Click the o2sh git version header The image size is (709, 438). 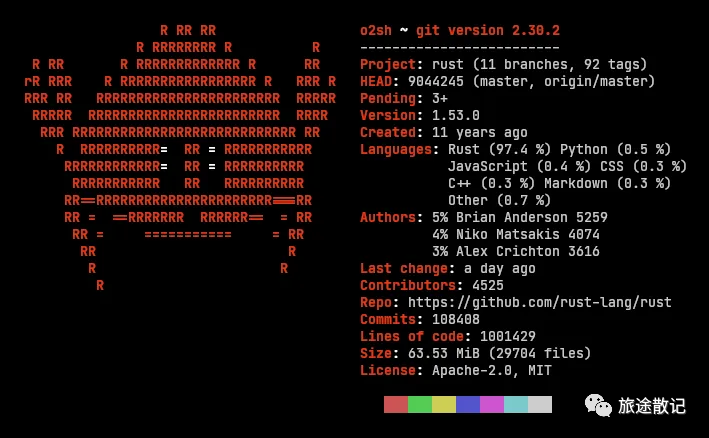[x=460, y=31]
